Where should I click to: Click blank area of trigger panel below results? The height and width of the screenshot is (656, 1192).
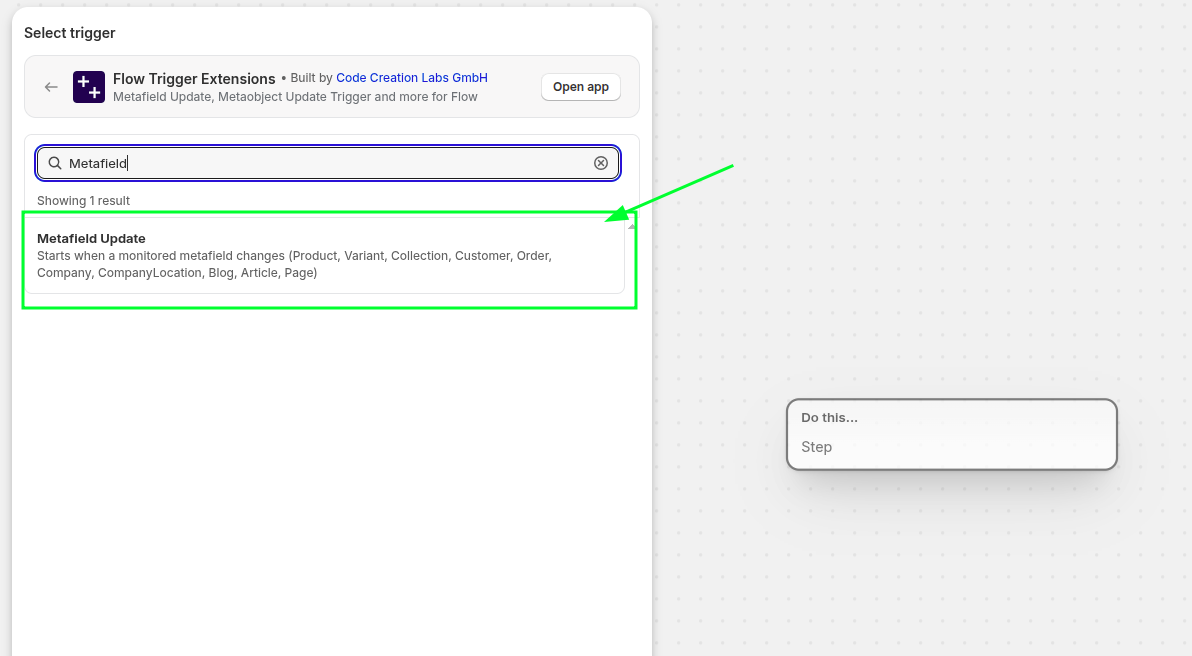tap(330, 480)
